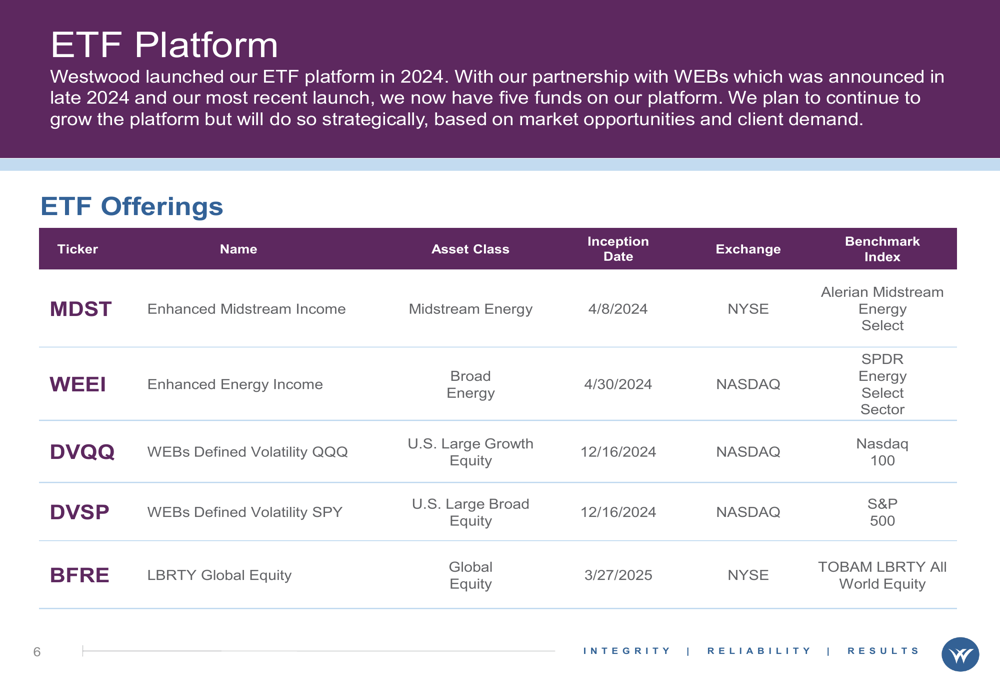Viewport: 1000px width, 685px height.
Task: Click the Broad Energy asset class
Action: click(471, 385)
